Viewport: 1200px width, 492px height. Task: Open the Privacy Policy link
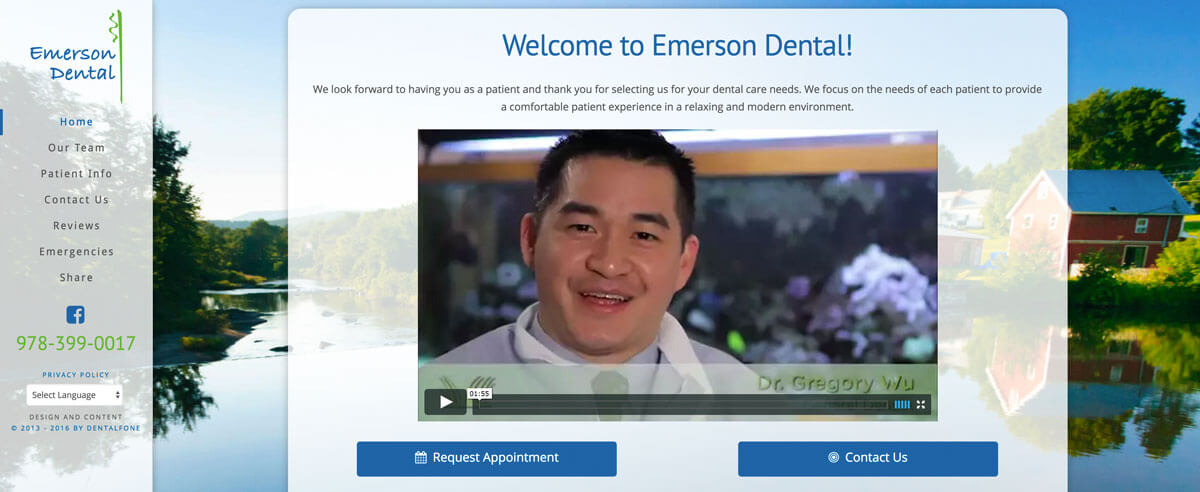click(x=76, y=375)
